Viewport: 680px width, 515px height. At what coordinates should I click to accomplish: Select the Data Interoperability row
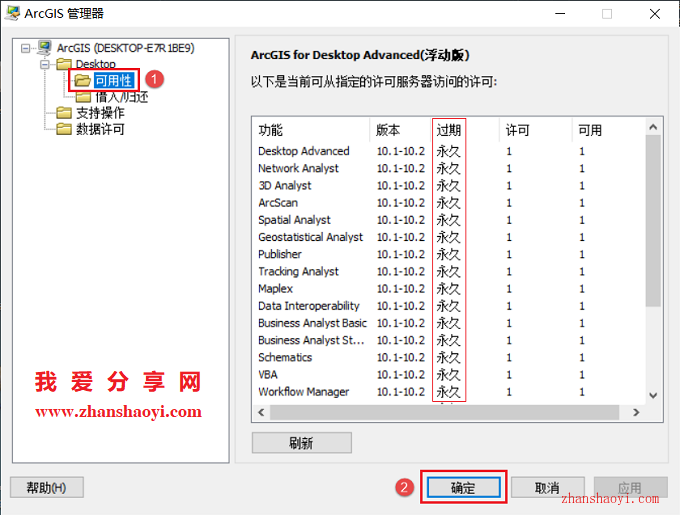pyautogui.click(x=449, y=306)
